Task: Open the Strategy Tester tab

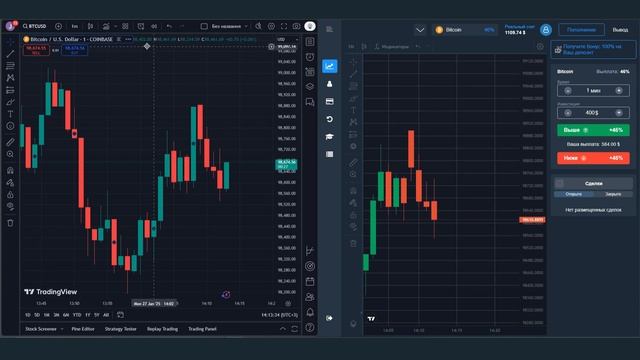Action: click(120, 329)
